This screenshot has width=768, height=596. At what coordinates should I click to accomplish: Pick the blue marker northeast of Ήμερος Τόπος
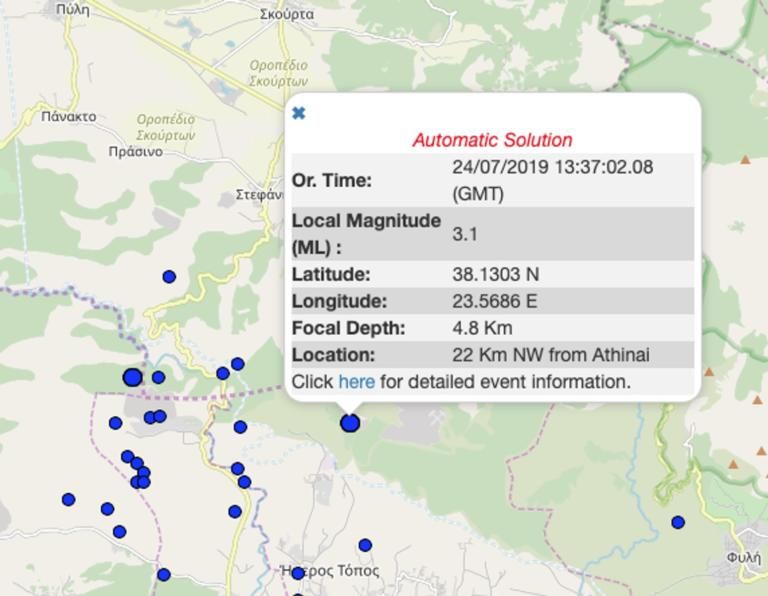tap(365, 545)
